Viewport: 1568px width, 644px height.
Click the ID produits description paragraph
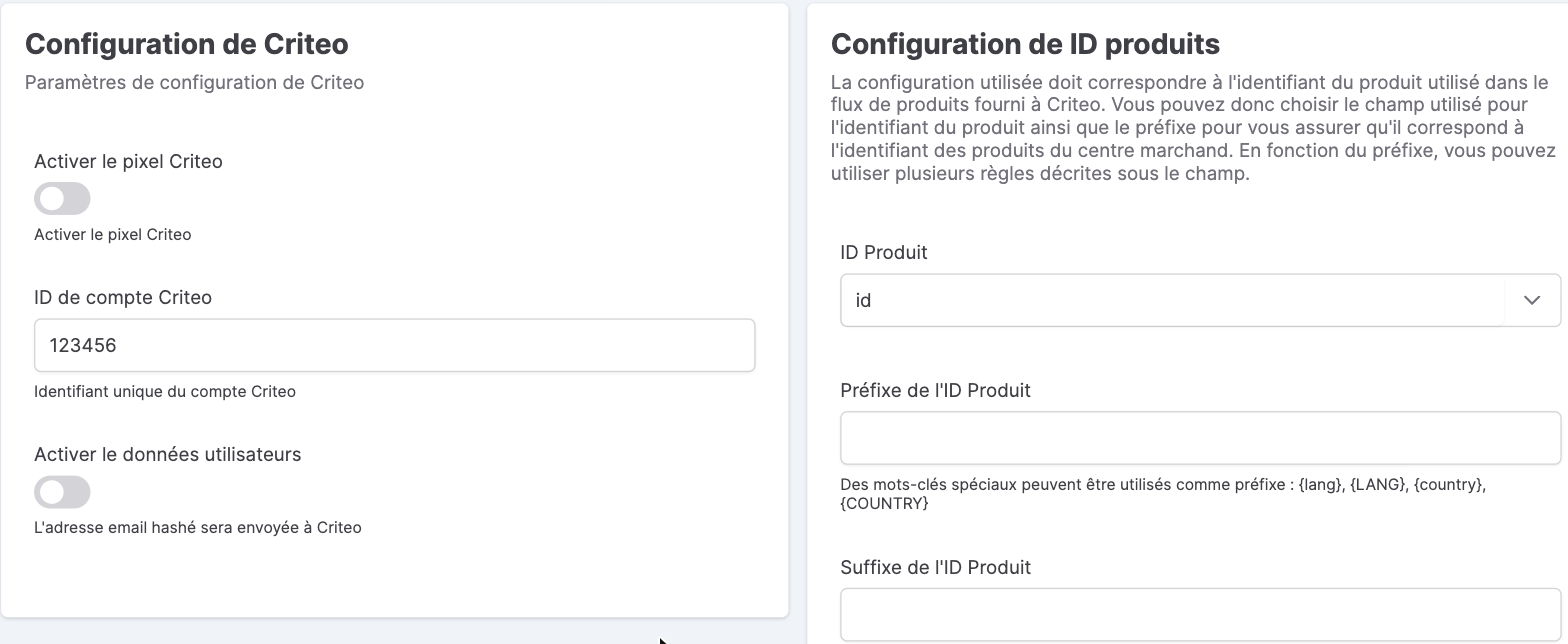click(x=1193, y=127)
